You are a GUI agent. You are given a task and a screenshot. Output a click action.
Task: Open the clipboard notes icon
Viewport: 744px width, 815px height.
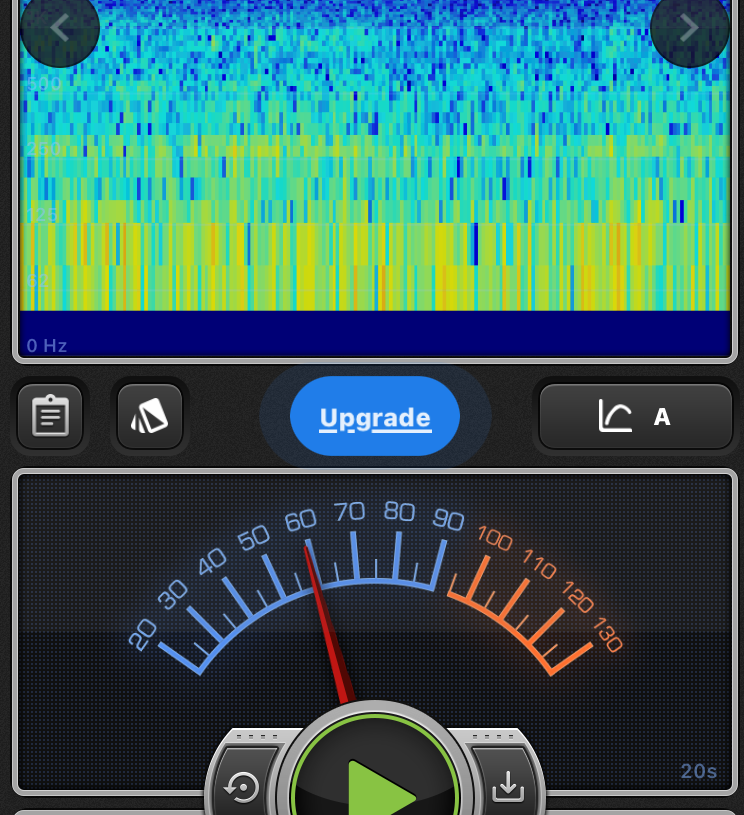[x=50, y=416]
